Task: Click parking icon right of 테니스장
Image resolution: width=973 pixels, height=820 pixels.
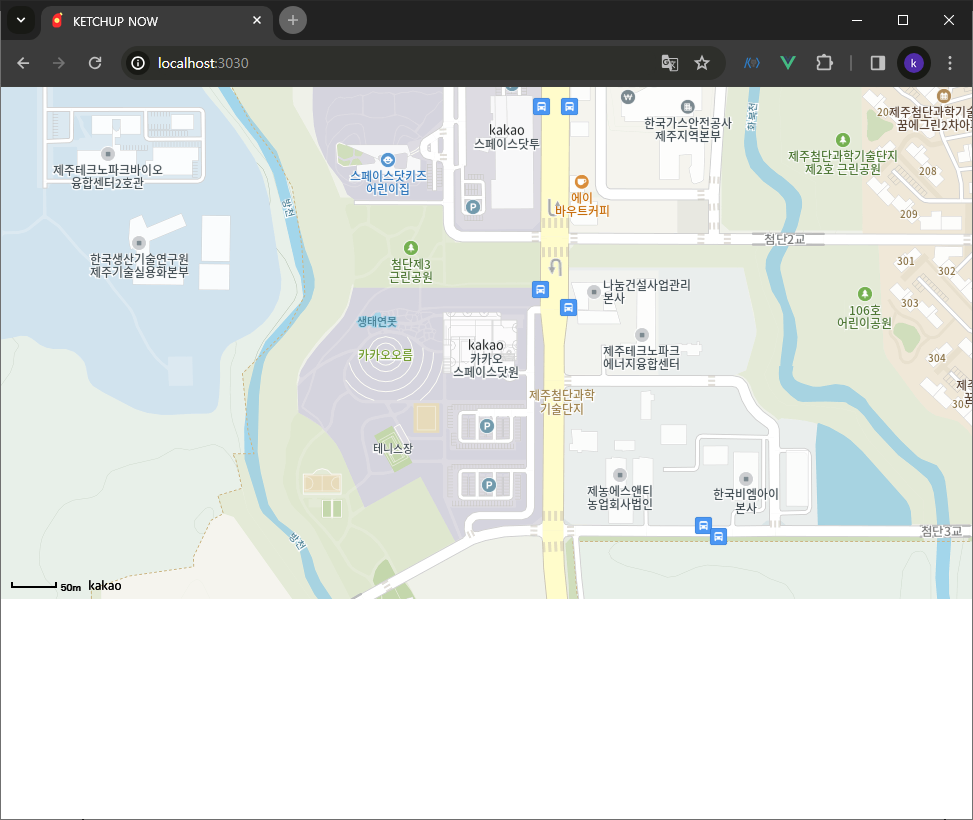Action: point(487,426)
